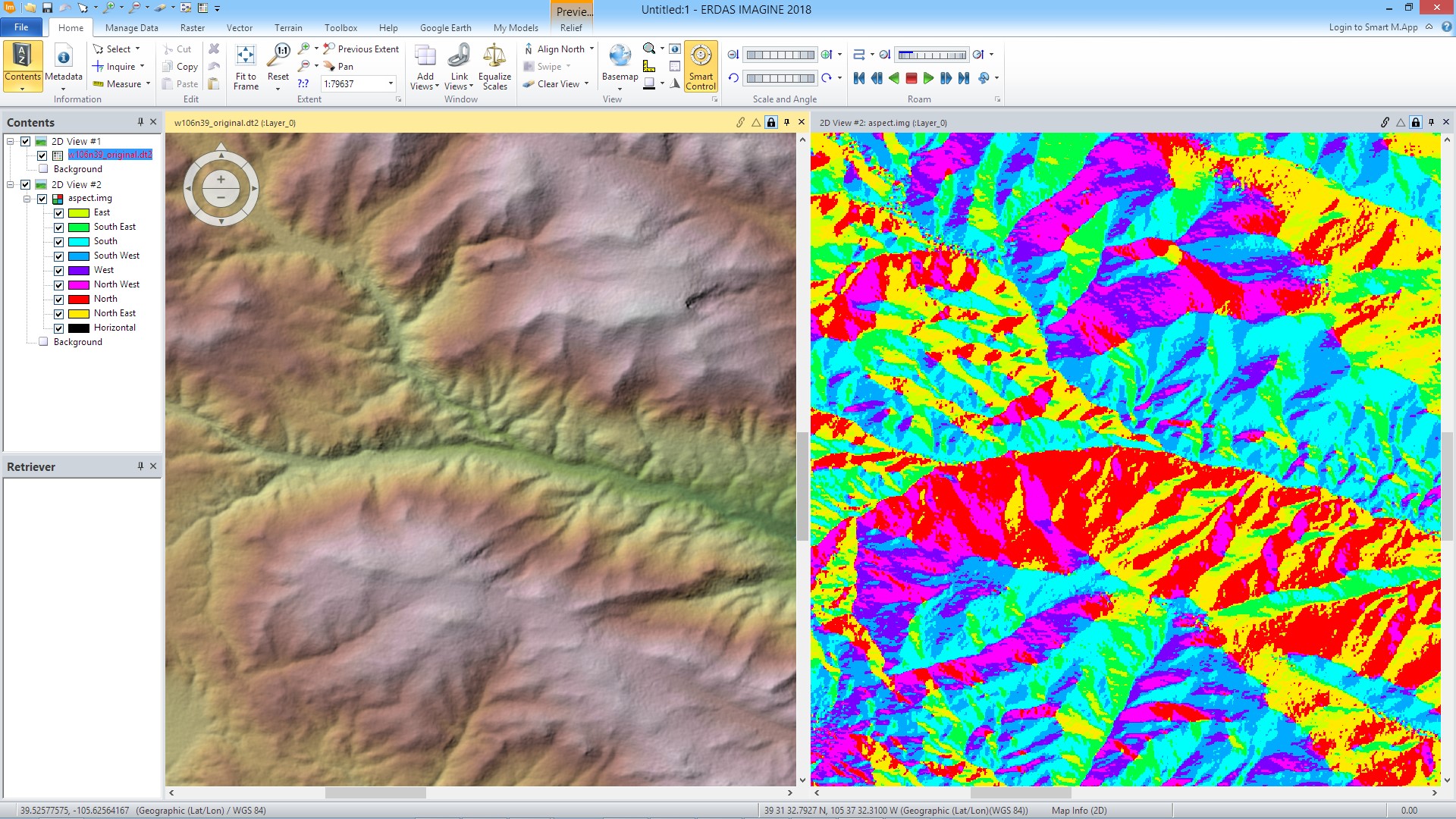Open the Terrain ribbon tab
The width and height of the screenshot is (1456, 819).
288,28
